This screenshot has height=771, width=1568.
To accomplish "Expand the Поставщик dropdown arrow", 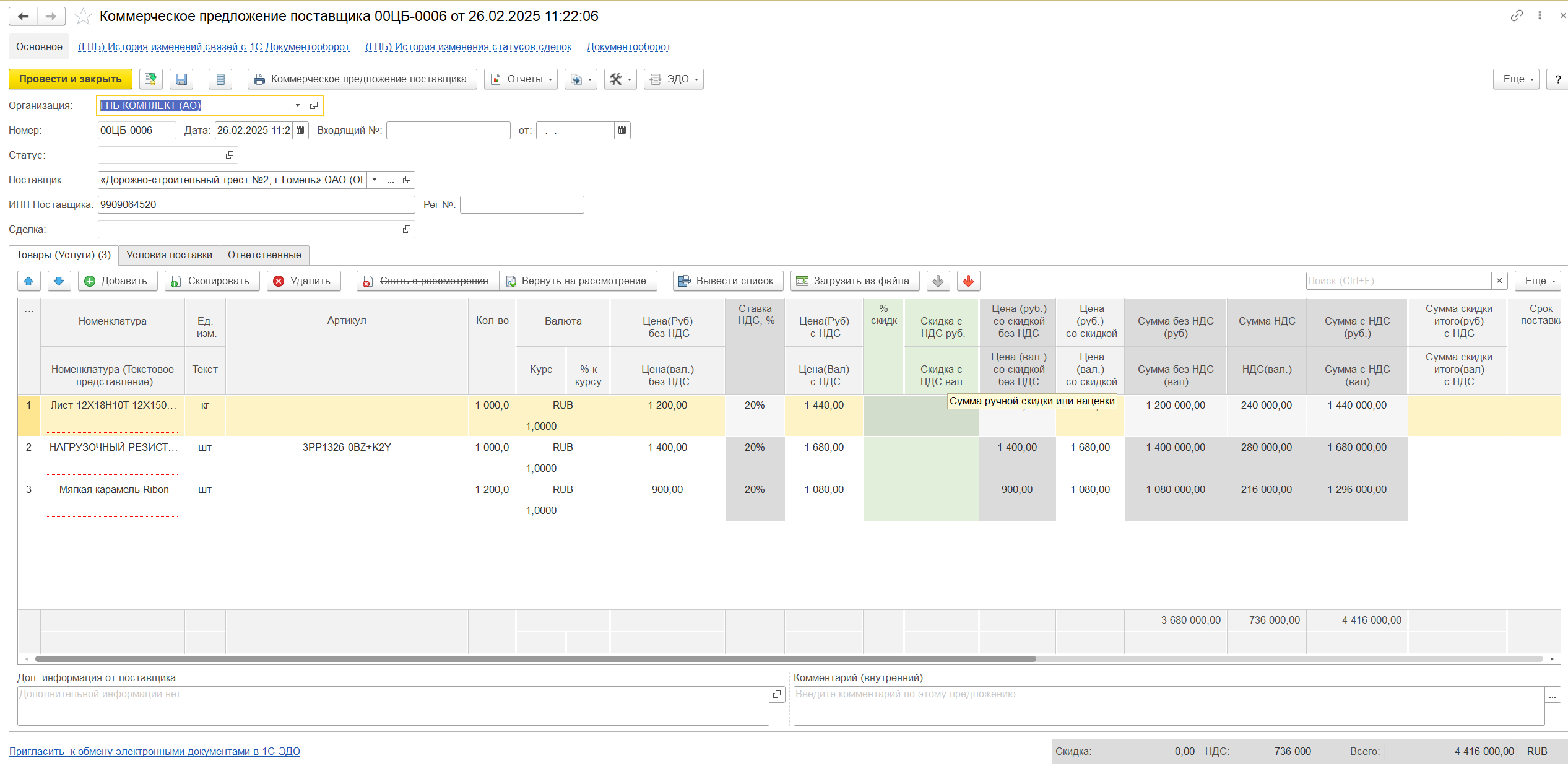I will [x=375, y=180].
